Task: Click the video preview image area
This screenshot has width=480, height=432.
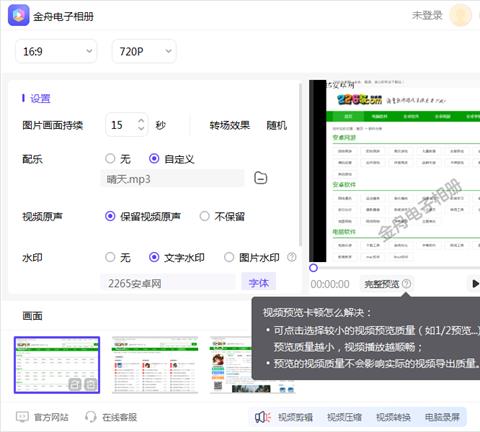Action: (395, 171)
